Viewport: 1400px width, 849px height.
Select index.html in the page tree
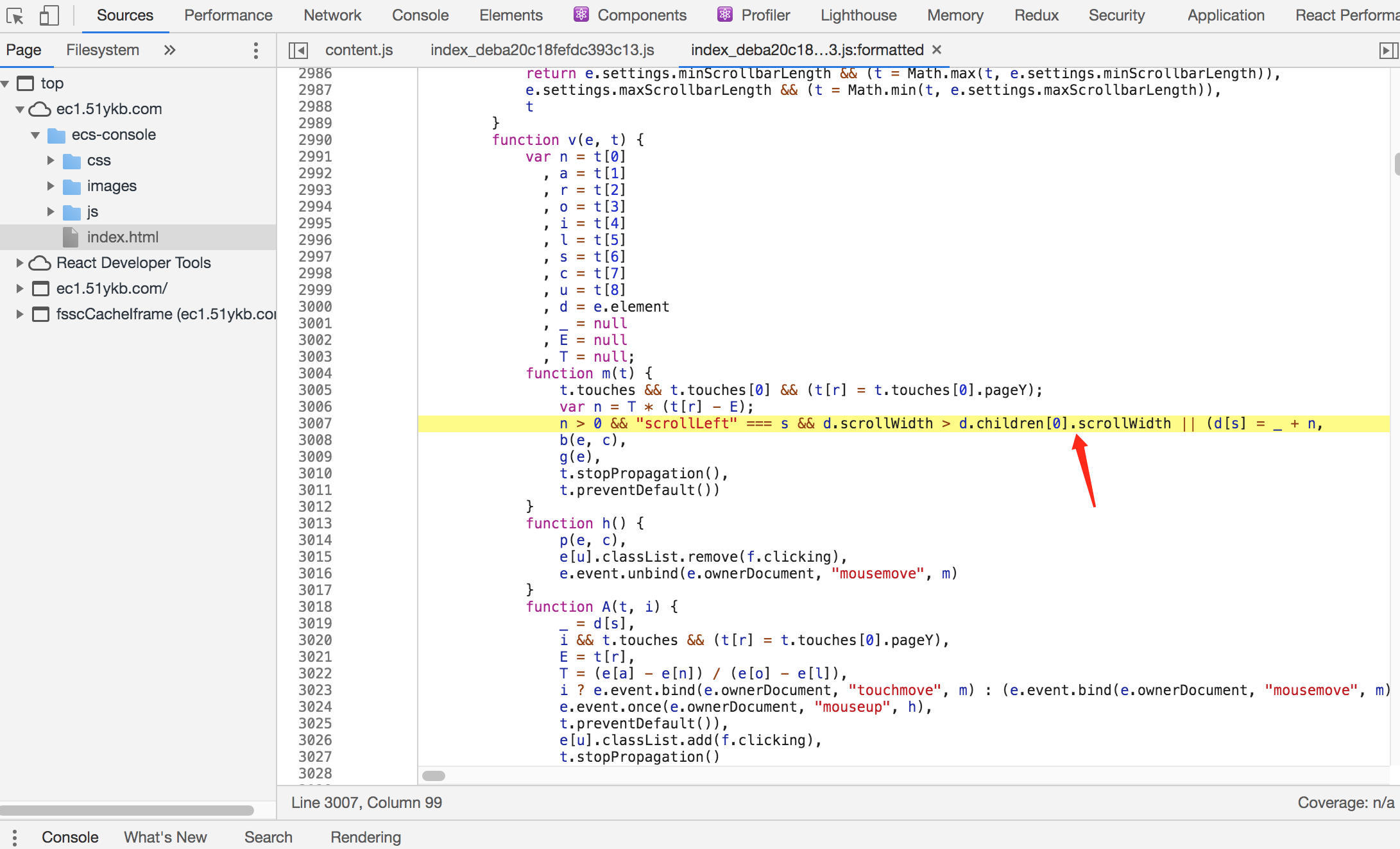[123, 237]
